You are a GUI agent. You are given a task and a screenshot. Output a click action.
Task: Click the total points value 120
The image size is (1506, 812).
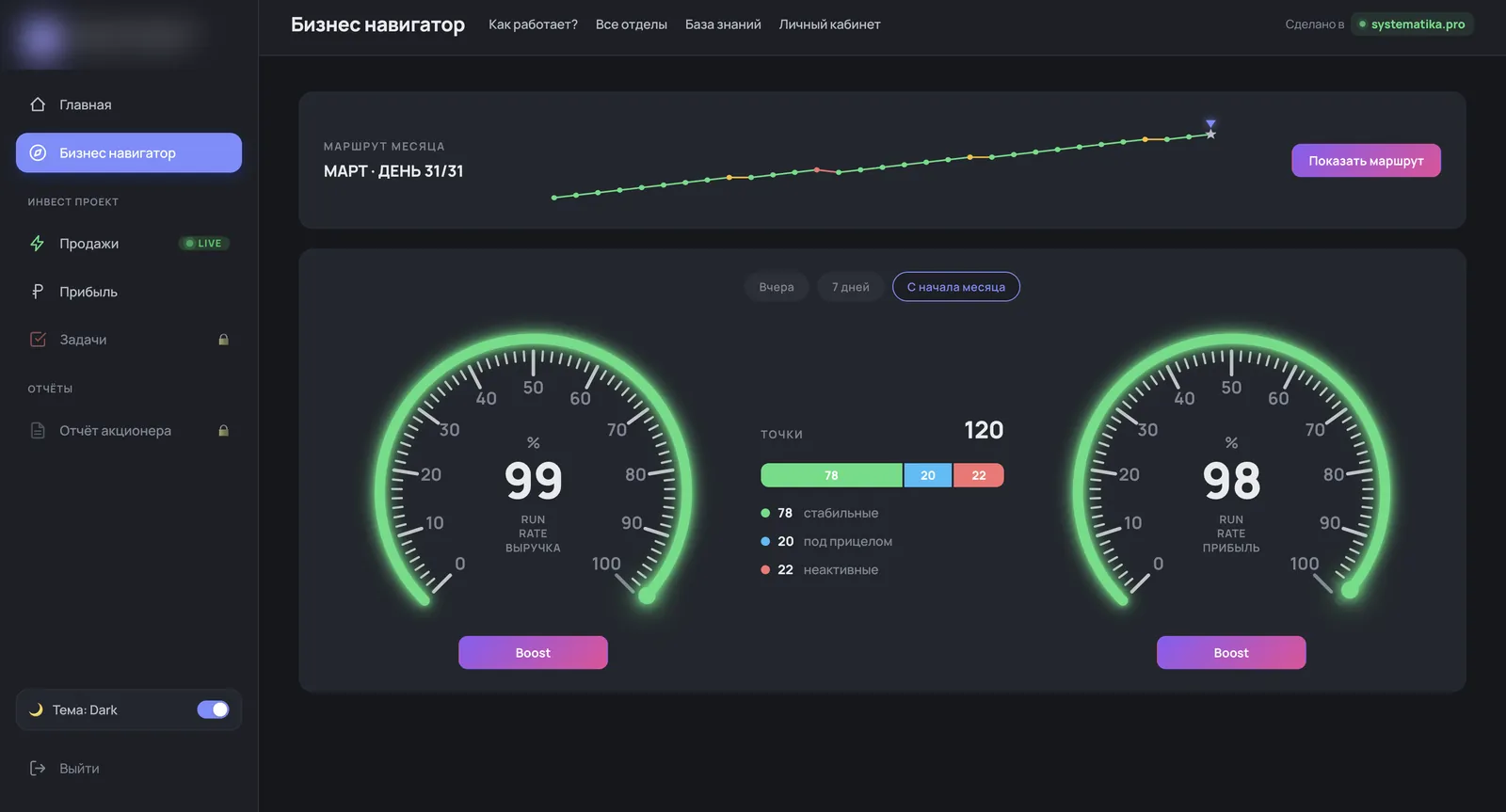[x=984, y=430]
